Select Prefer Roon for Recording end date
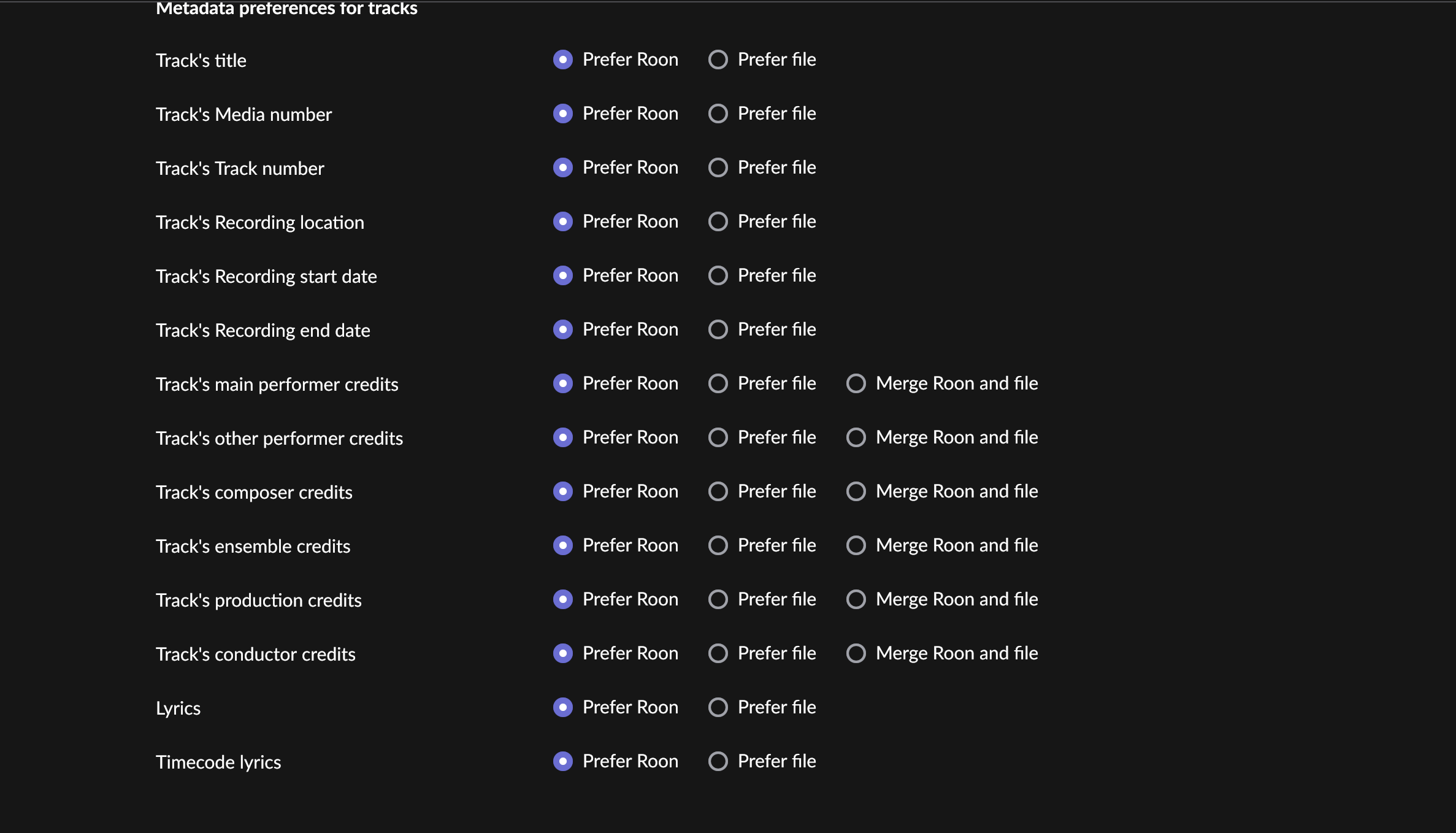Viewport: 1456px width, 833px height. click(563, 329)
